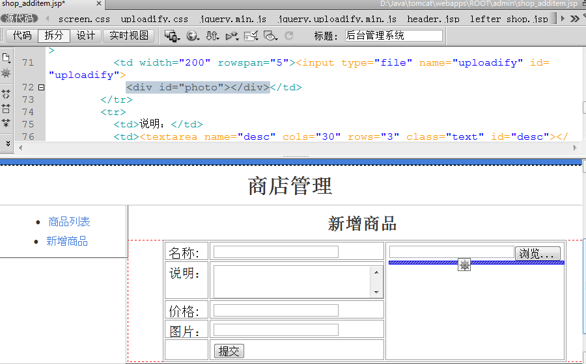Click Collapse Full Tag icon
The width and height of the screenshot is (586, 364).
coord(6,94)
